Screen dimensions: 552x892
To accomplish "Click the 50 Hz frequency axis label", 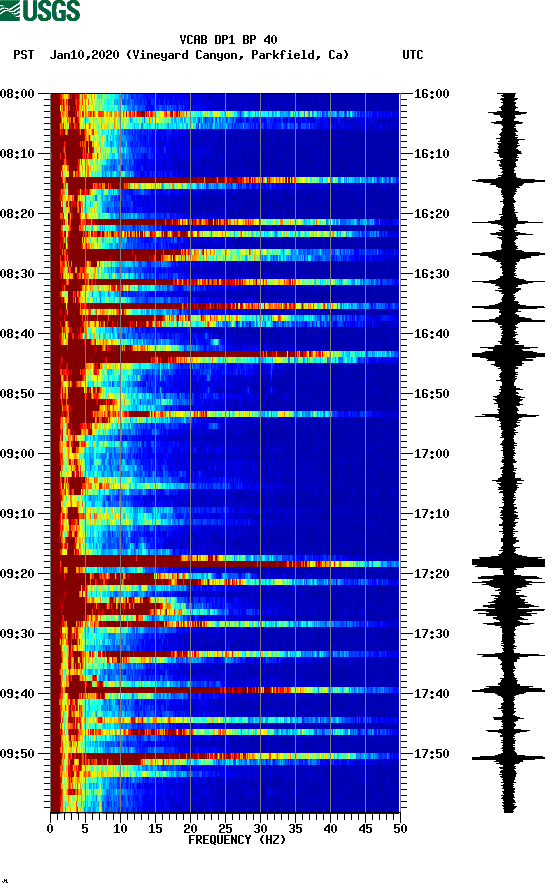I will [x=400, y=828].
